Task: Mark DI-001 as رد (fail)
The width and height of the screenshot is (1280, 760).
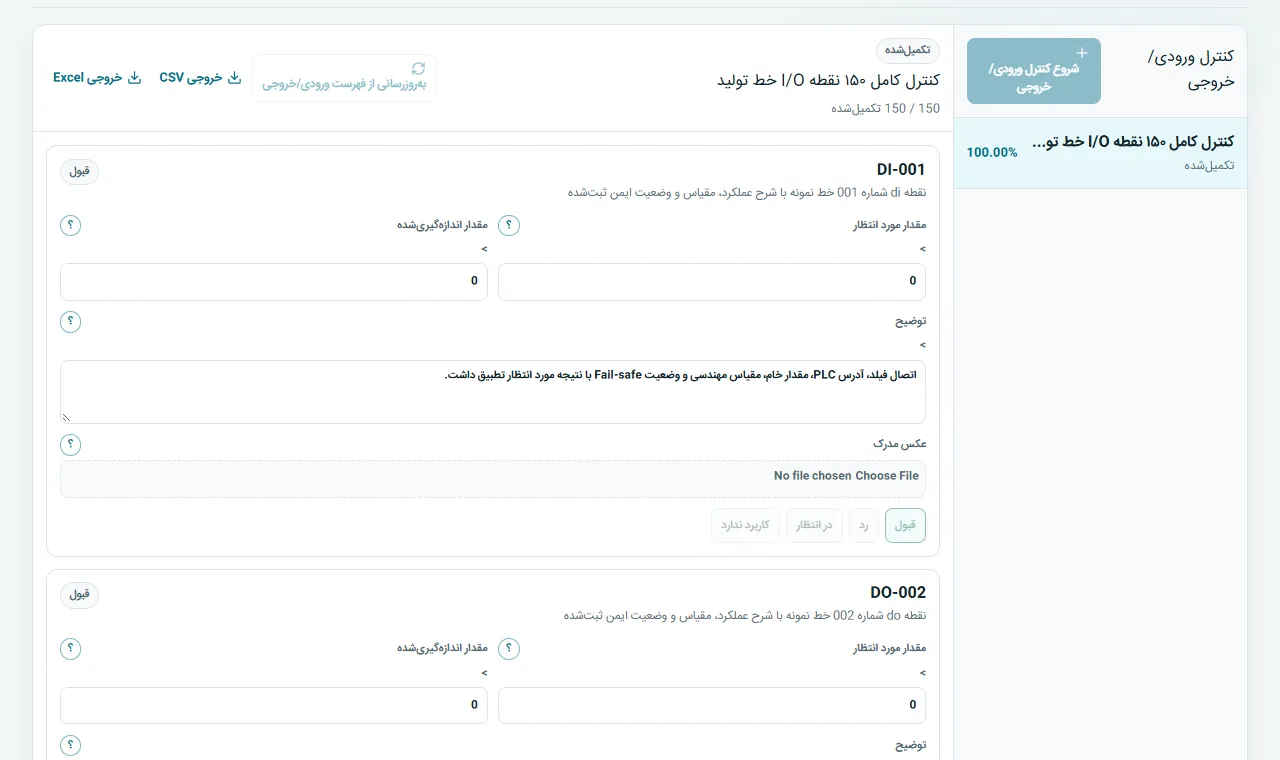Action: pyautogui.click(x=863, y=525)
